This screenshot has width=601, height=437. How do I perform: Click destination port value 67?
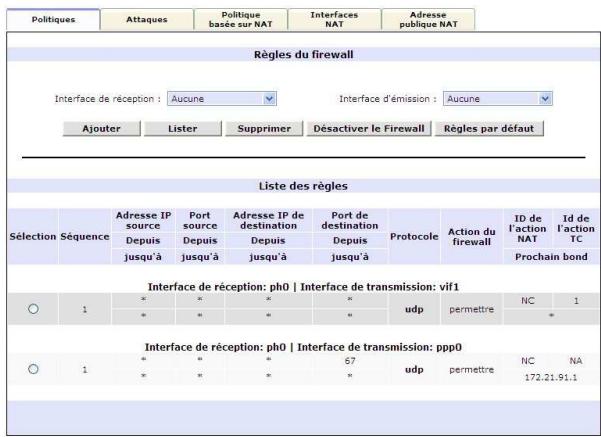click(x=350, y=361)
